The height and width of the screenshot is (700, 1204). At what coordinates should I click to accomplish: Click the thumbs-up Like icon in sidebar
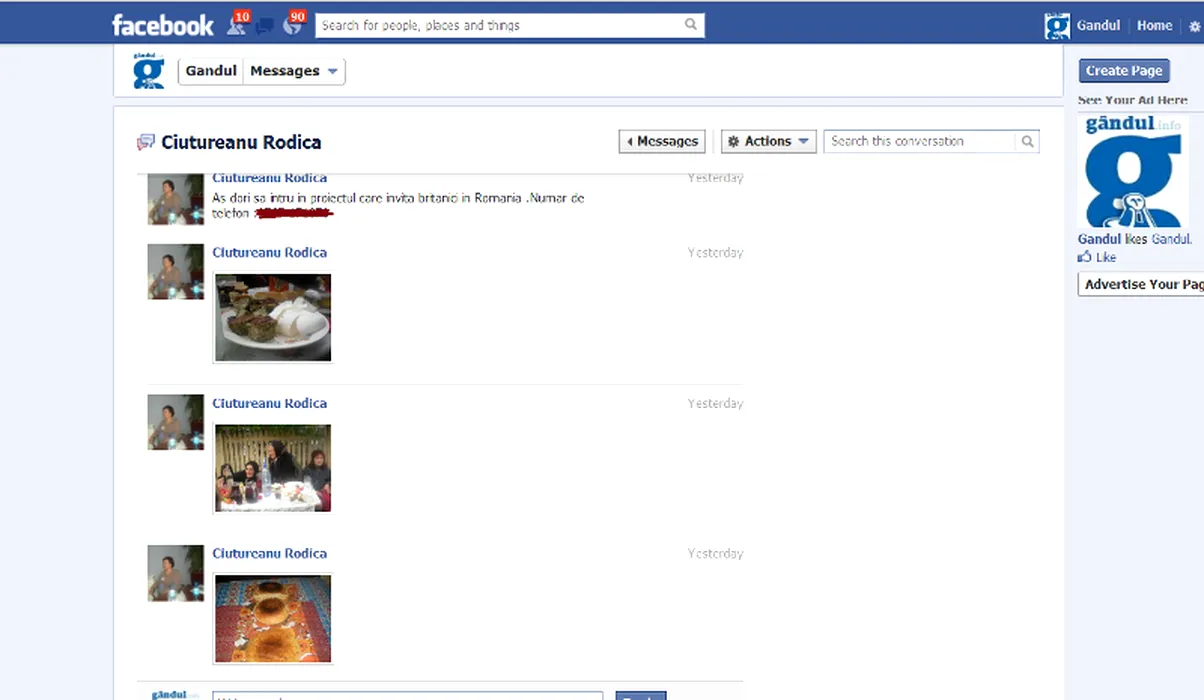pyautogui.click(x=1085, y=257)
